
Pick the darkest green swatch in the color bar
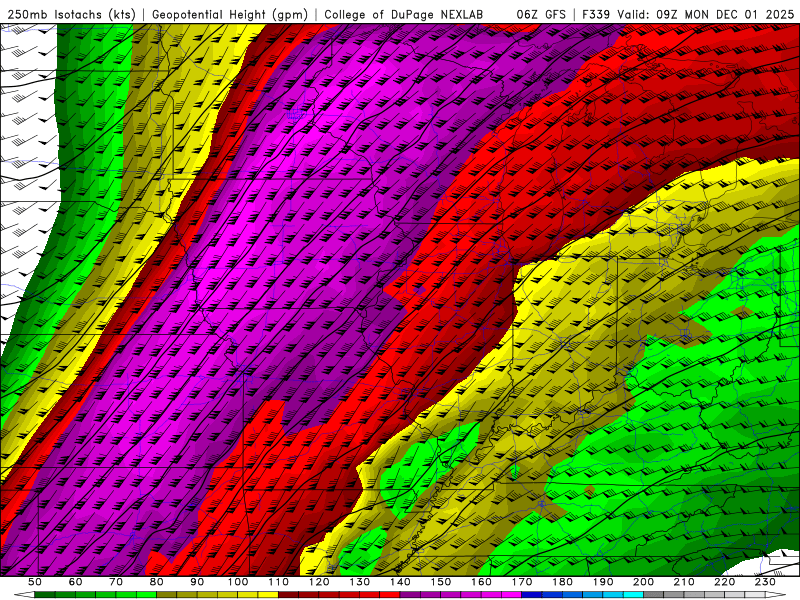pyautogui.click(x=45, y=594)
